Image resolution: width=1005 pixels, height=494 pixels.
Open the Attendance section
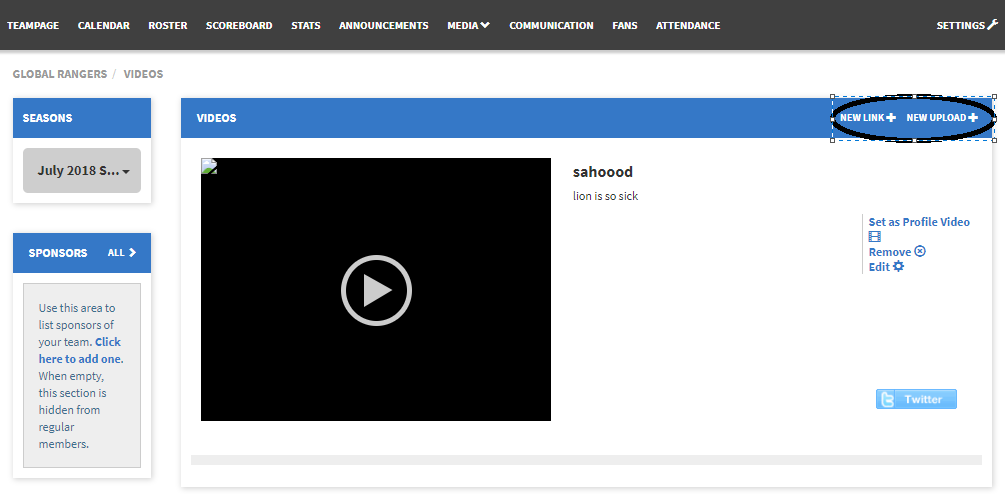[687, 25]
